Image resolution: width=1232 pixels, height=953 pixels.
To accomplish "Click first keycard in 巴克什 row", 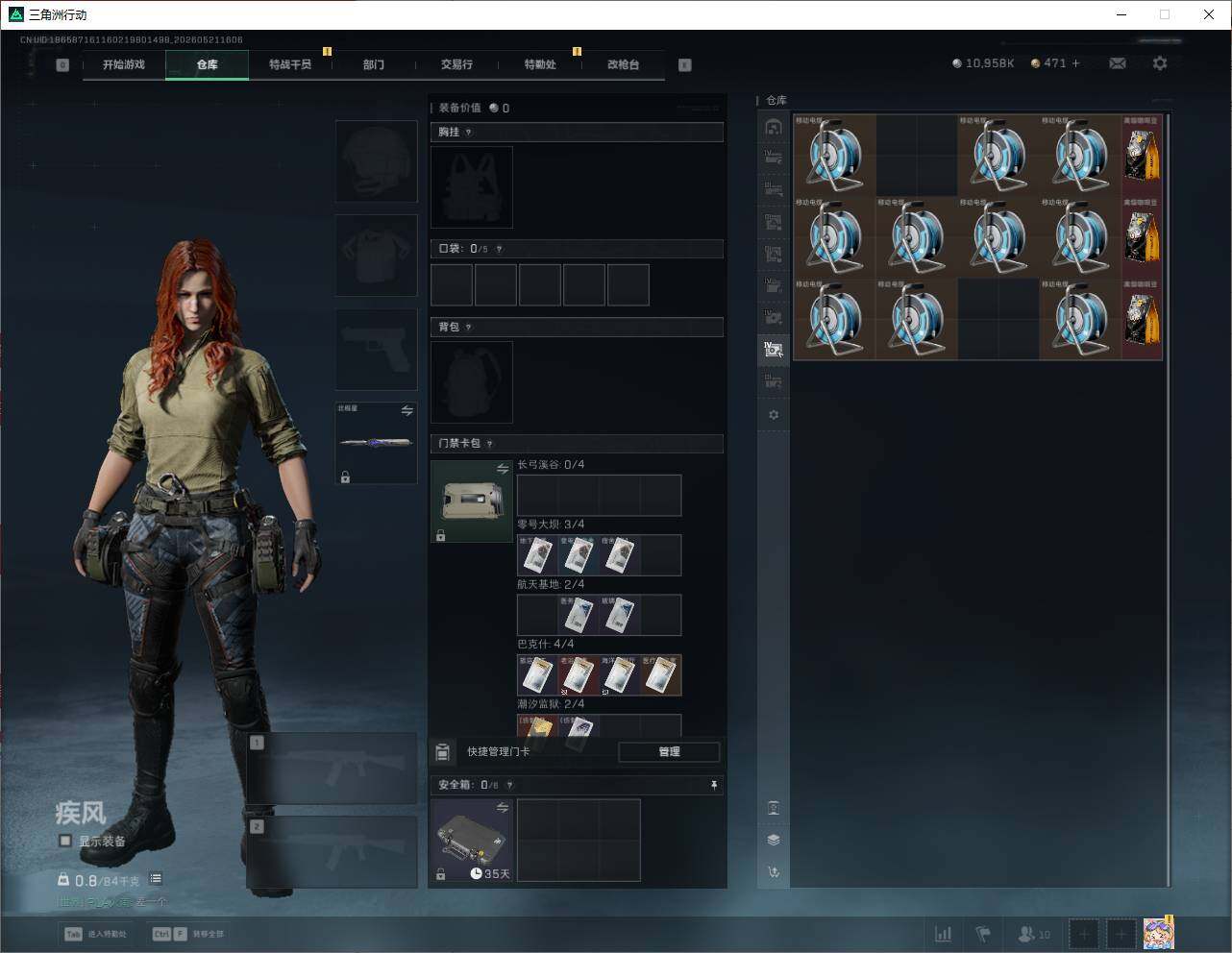I will (x=537, y=675).
